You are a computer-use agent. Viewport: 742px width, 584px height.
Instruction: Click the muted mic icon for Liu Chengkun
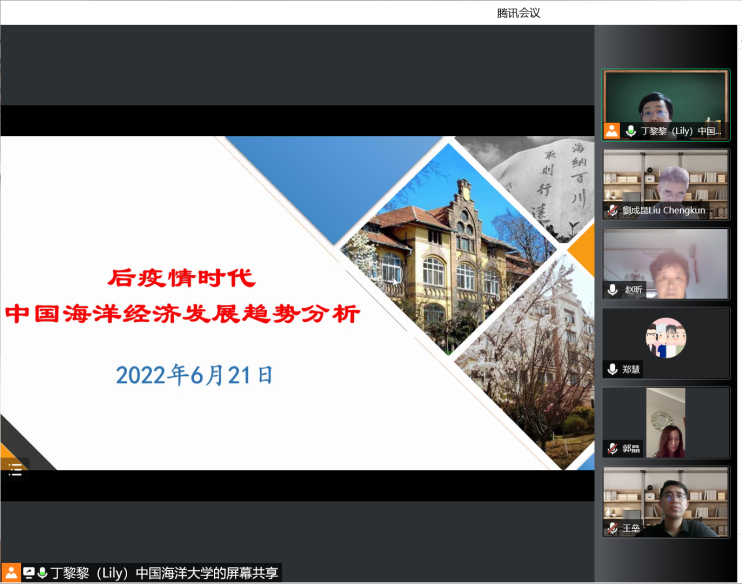point(612,210)
